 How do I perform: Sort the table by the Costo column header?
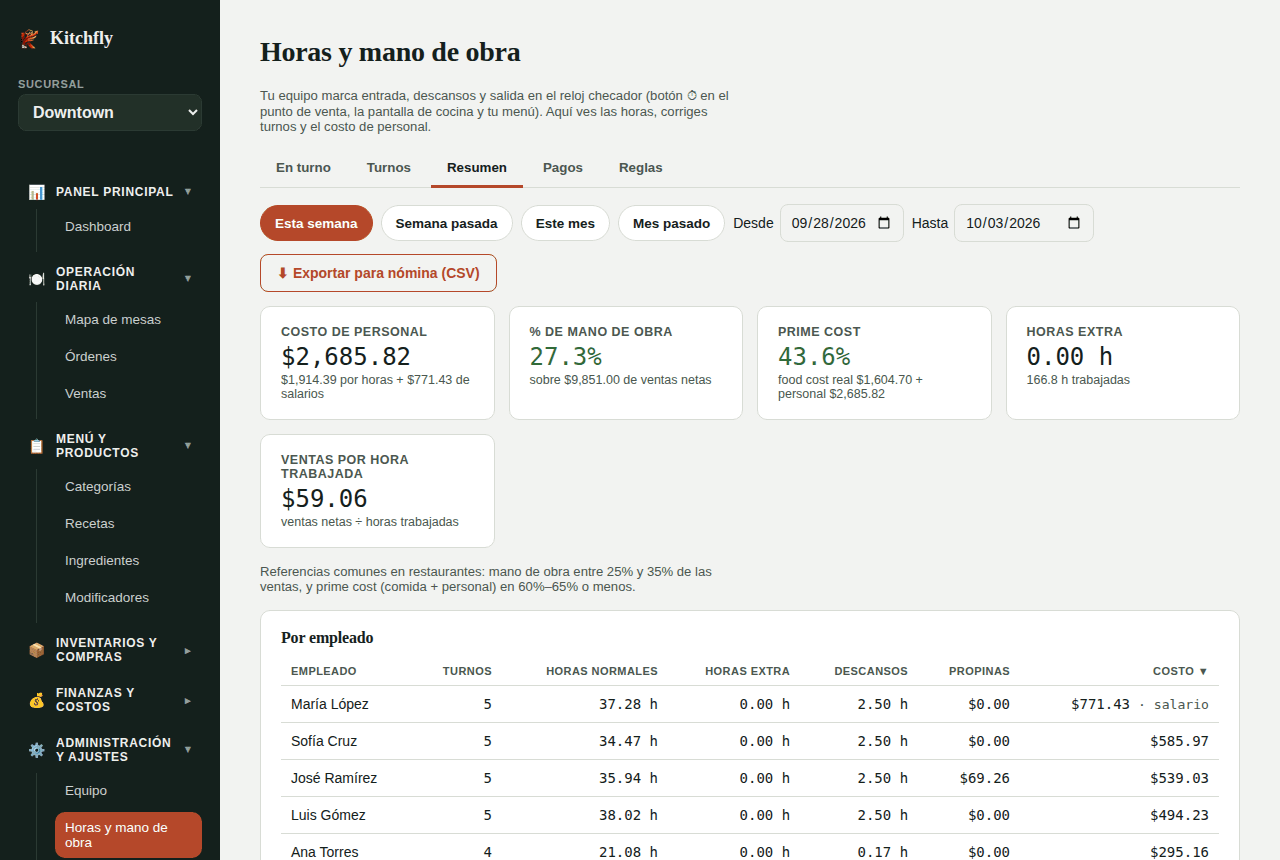tap(1180, 671)
